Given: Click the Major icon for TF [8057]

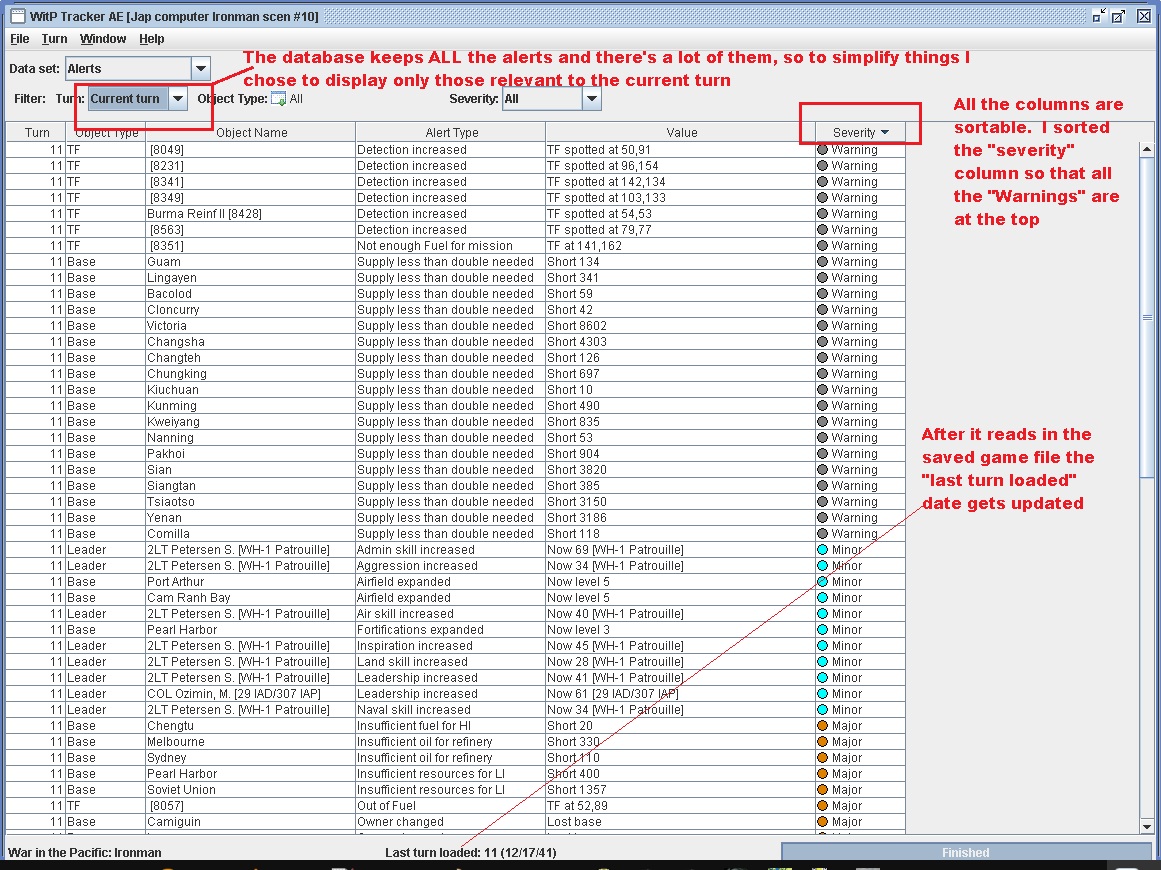Looking at the screenshot, I should [x=822, y=806].
